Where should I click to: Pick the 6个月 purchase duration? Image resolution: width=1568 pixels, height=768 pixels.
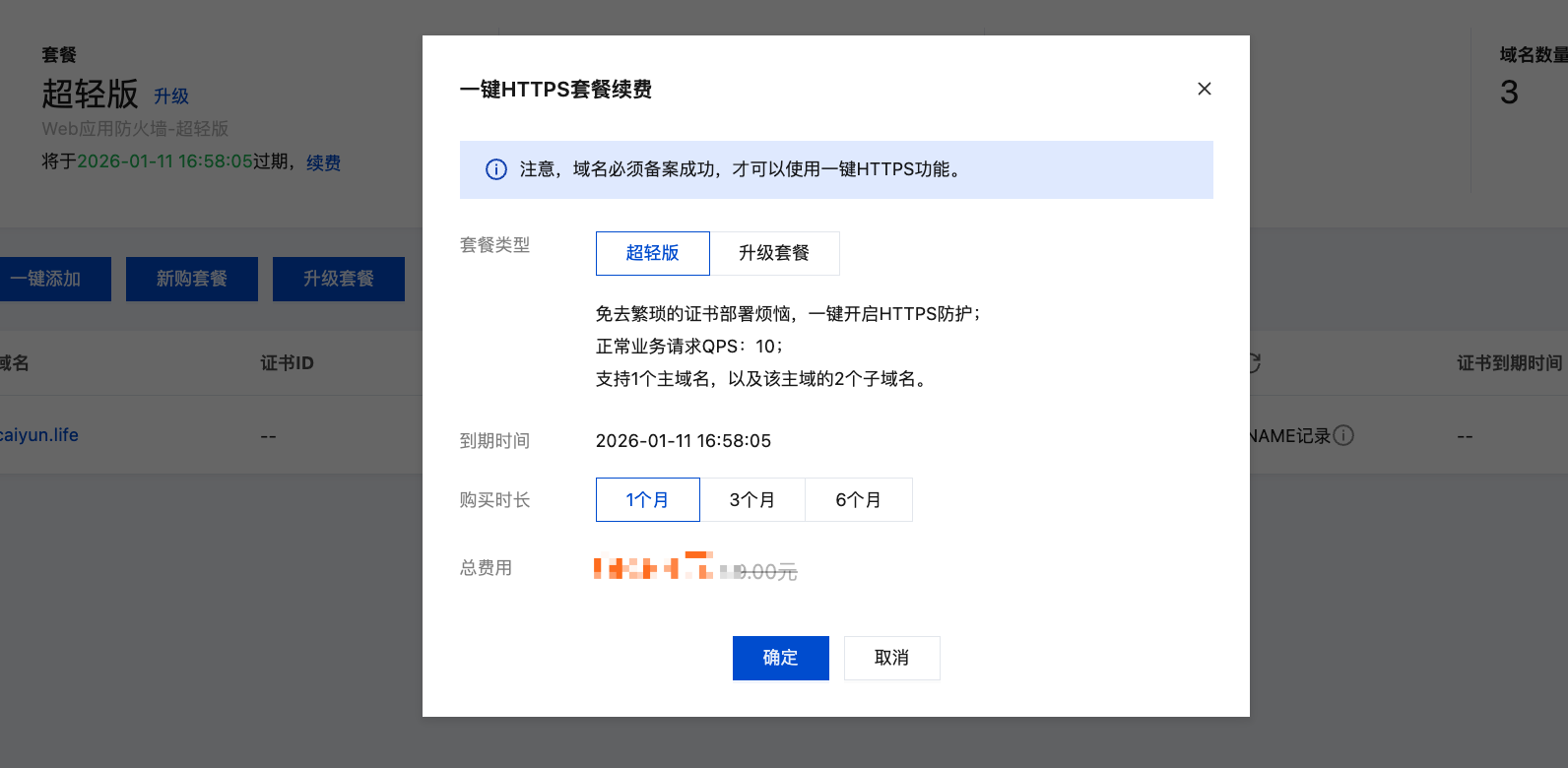(858, 500)
